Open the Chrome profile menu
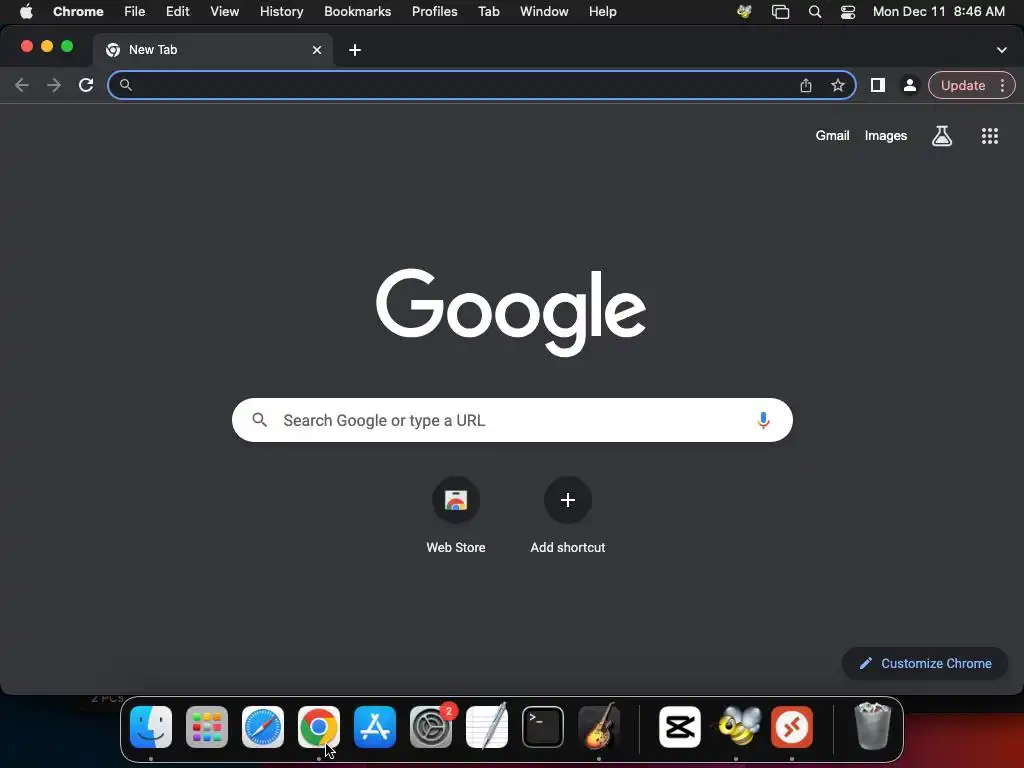The image size is (1024, 768). coord(909,86)
